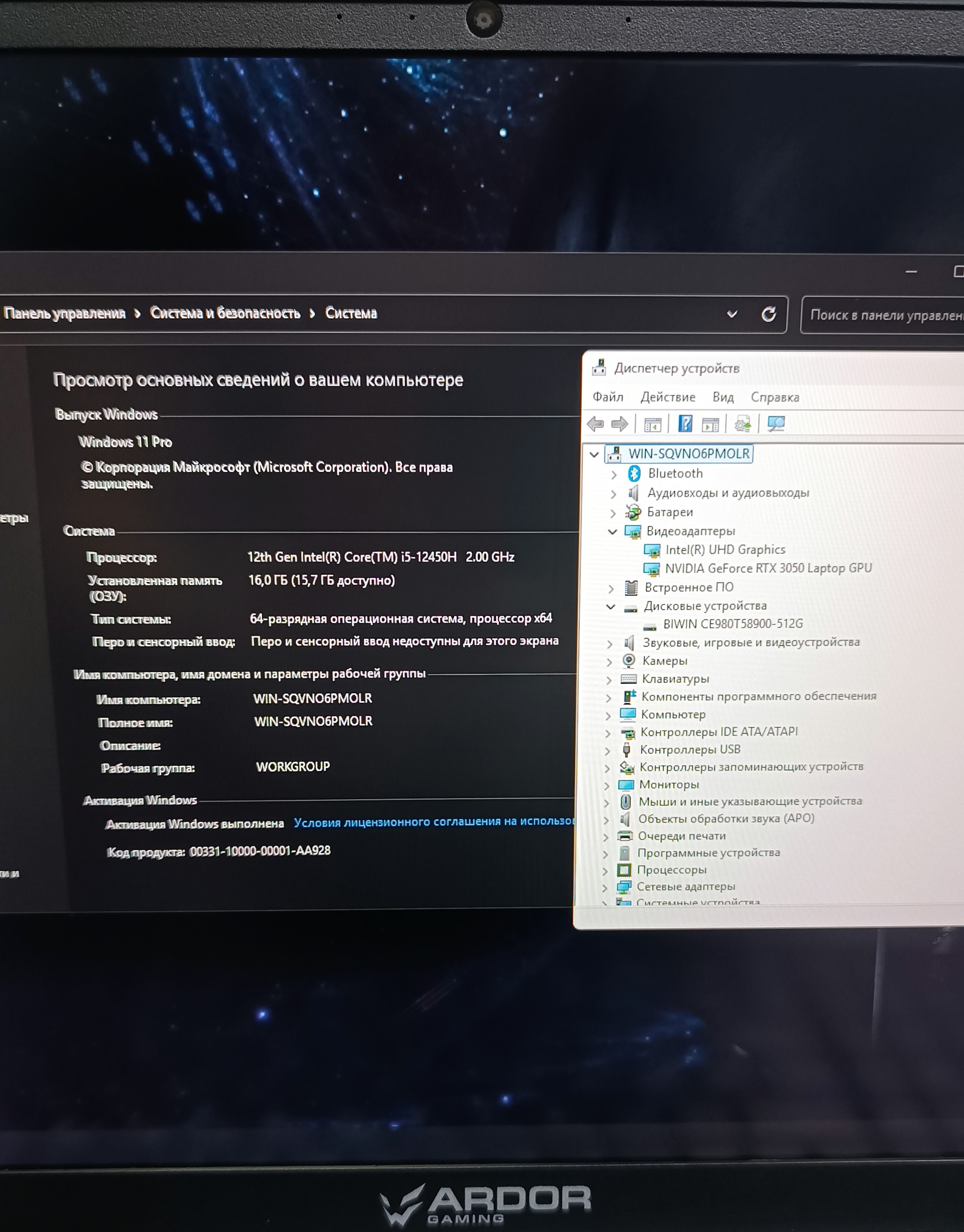Click the Сетевые адаптеры network icon

pyautogui.click(x=624, y=887)
